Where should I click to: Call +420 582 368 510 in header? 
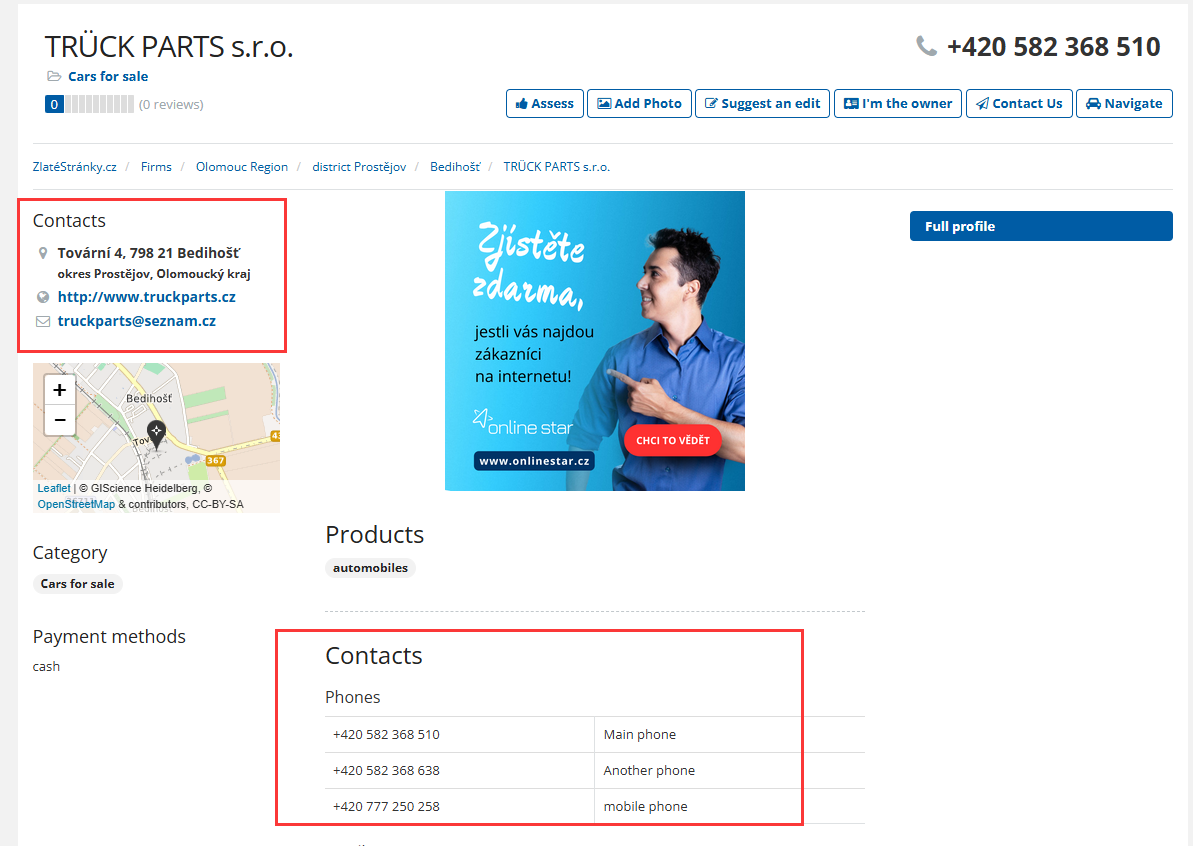coord(1053,46)
